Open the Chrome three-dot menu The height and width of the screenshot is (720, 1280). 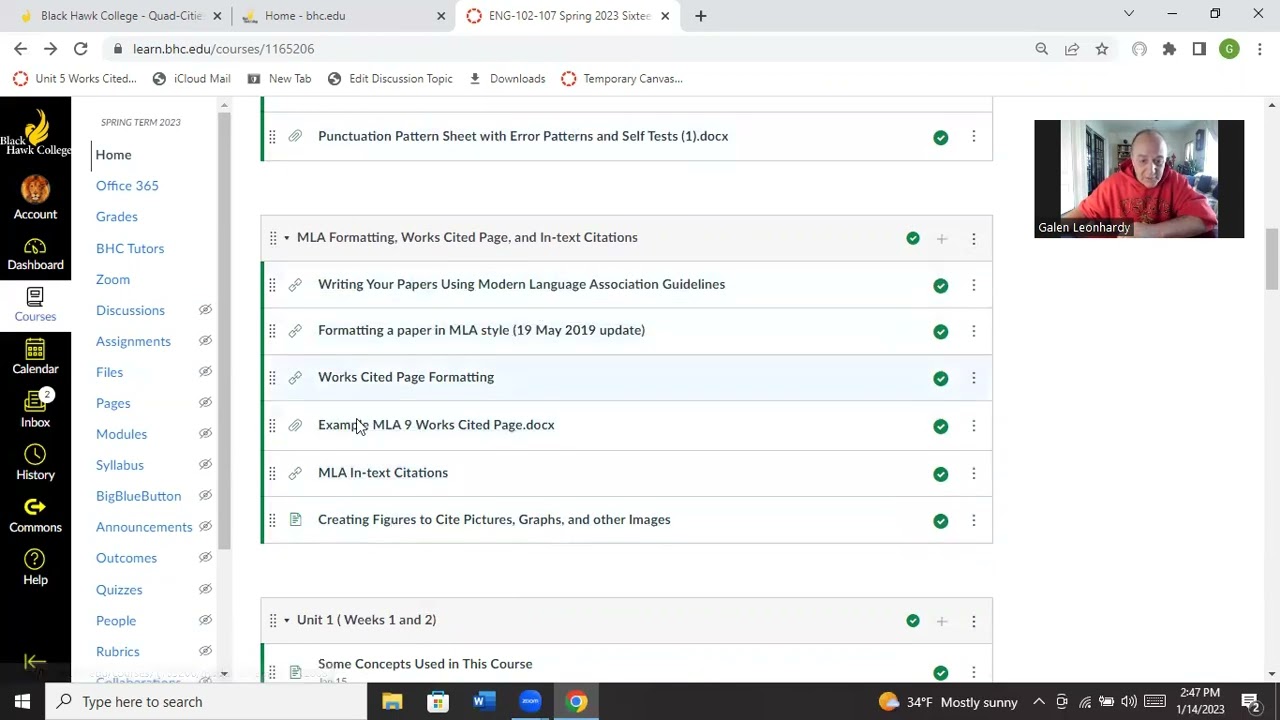pos(1260,48)
